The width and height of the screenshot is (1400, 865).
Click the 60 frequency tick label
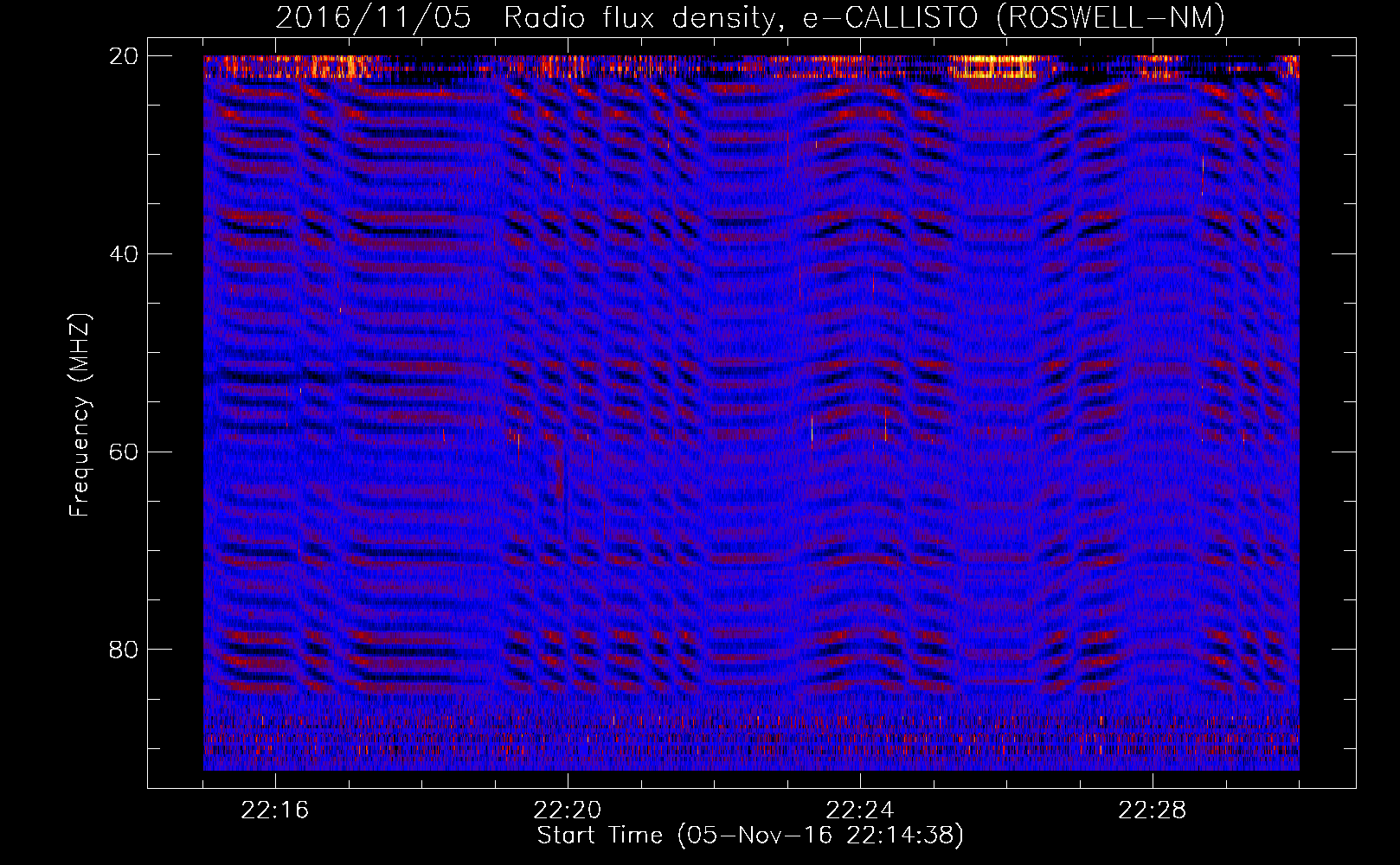pyautogui.click(x=125, y=452)
